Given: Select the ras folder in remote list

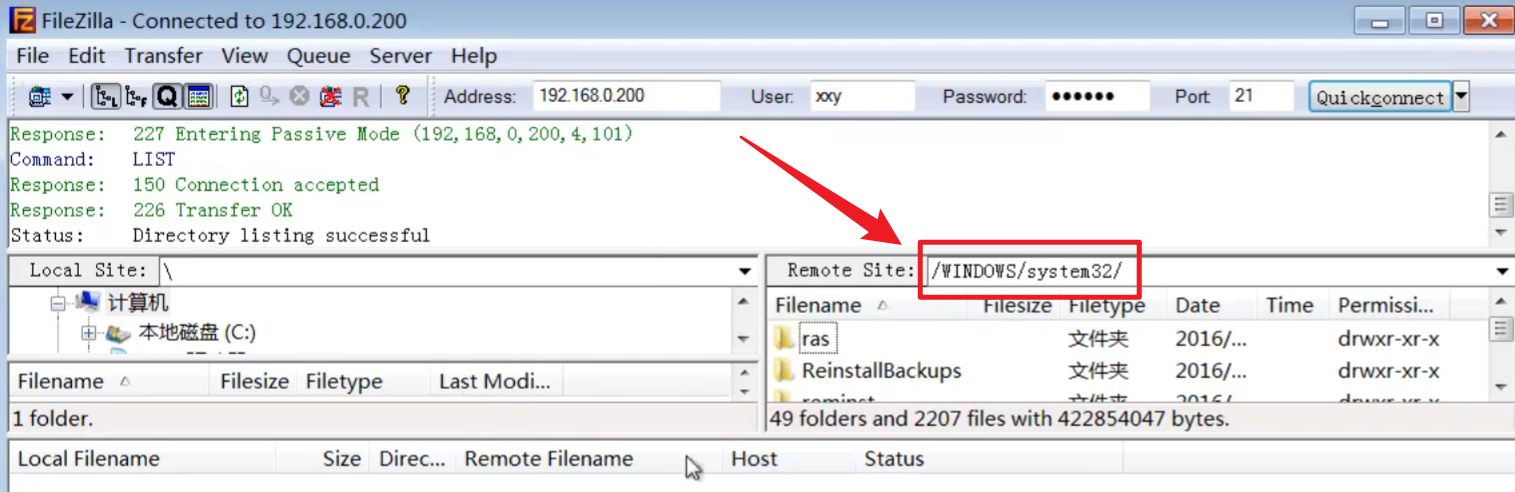Looking at the screenshot, I should point(815,339).
